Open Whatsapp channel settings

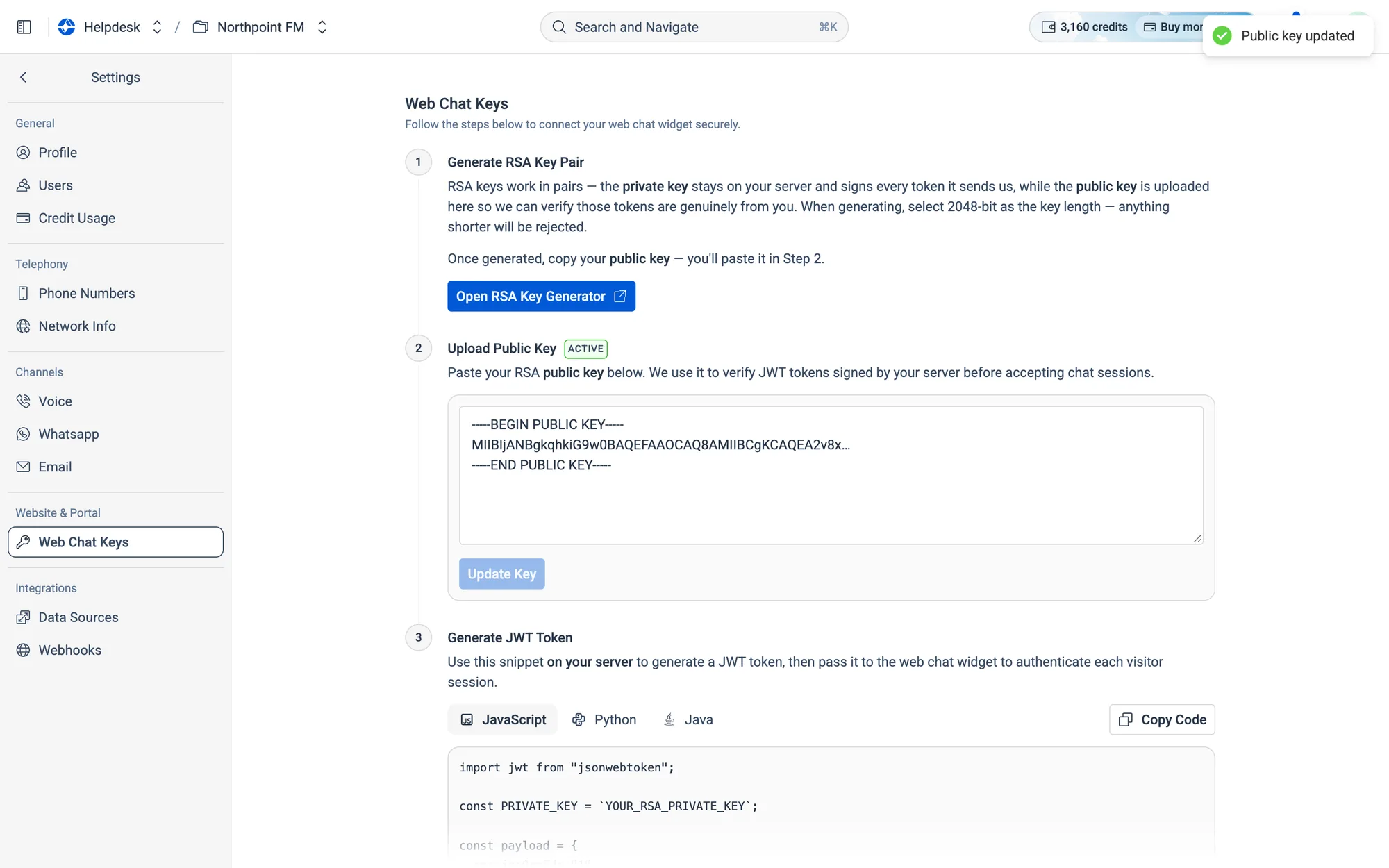pyautogui.click(x=115, y=434)
